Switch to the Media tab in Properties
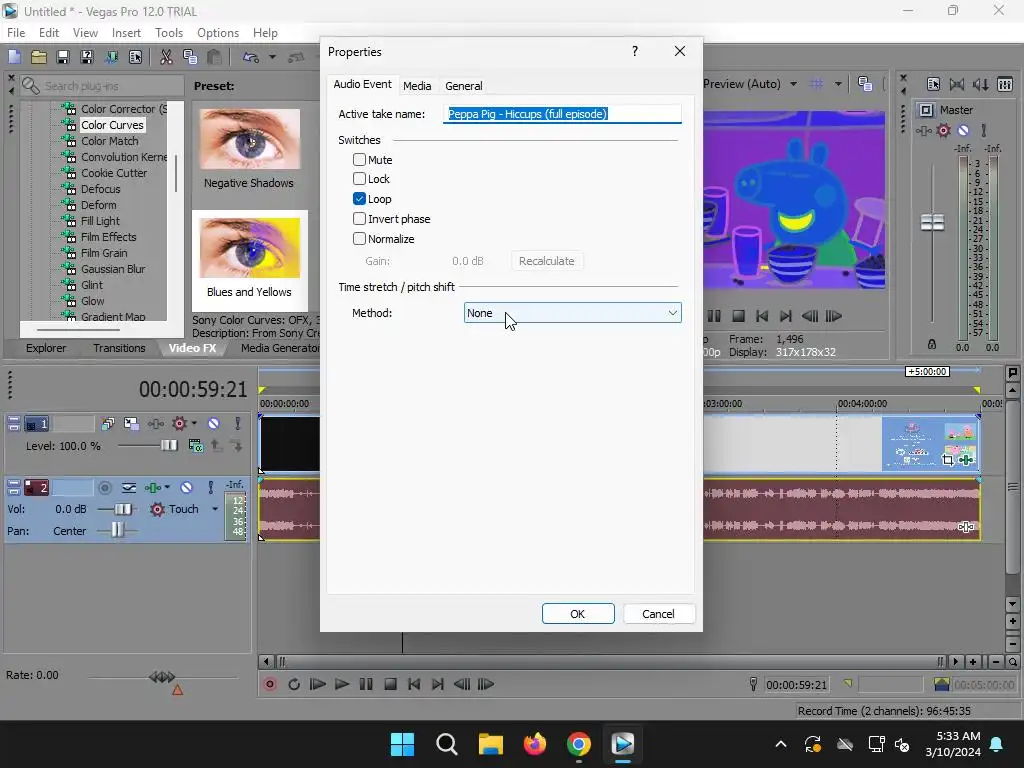 [x=417, y=86]
